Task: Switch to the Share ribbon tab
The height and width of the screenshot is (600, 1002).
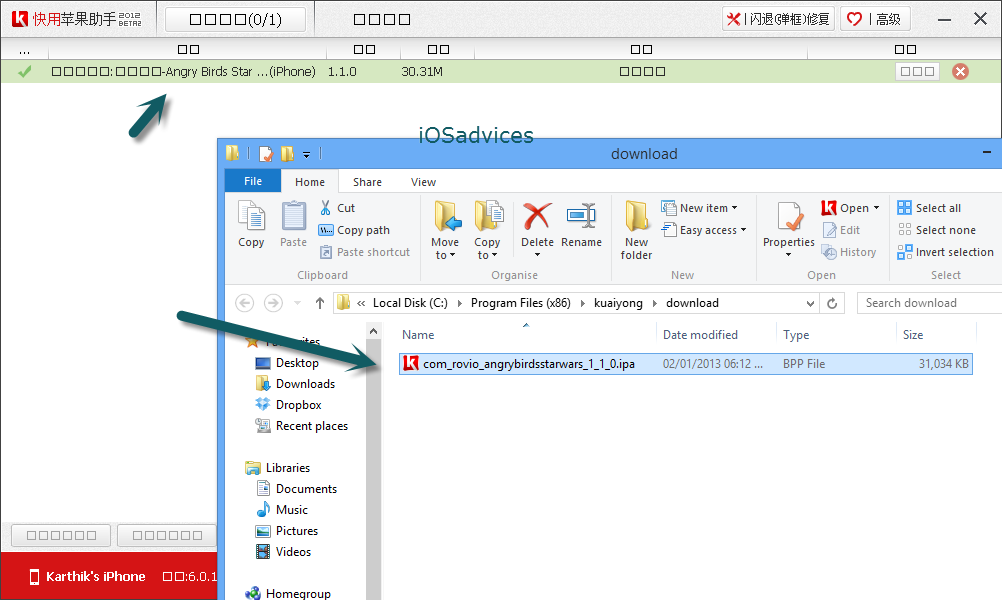Action: click(x=367, y=182)
